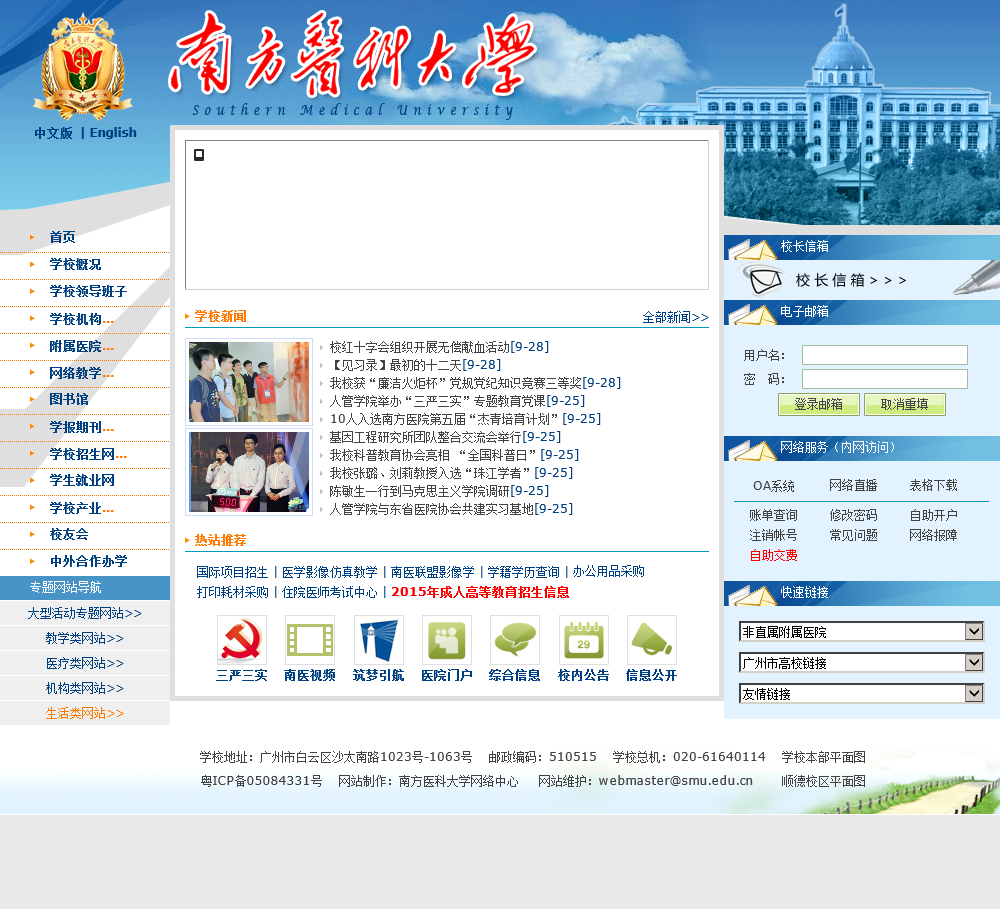Open 账单查询 link
The width and height of the screenshot is (1000, 909).
tap(773, 515)
